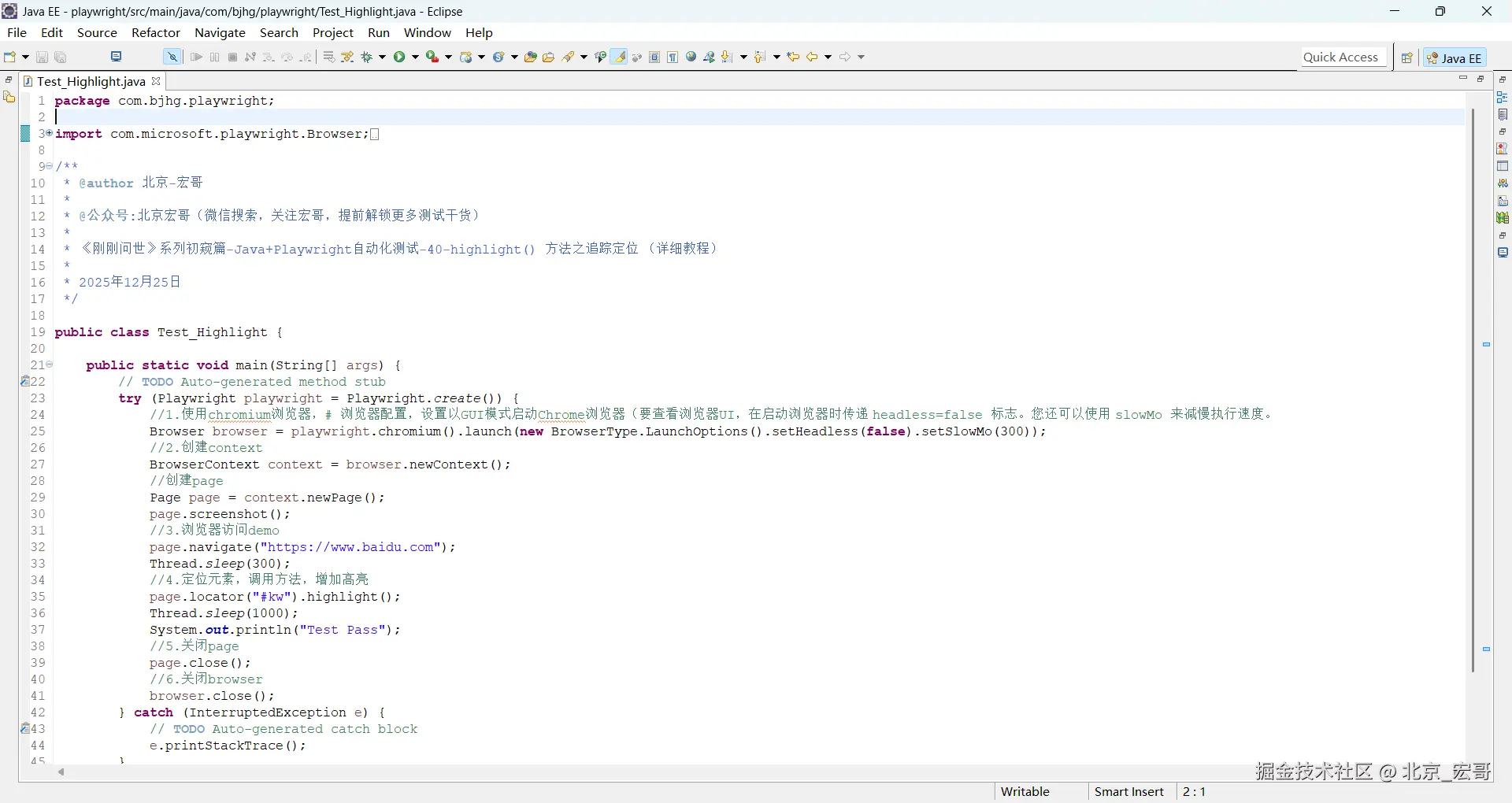Open the Source menu
Image resolution: width=1512 pixels, height=803 pixels.
pos(97,32)
